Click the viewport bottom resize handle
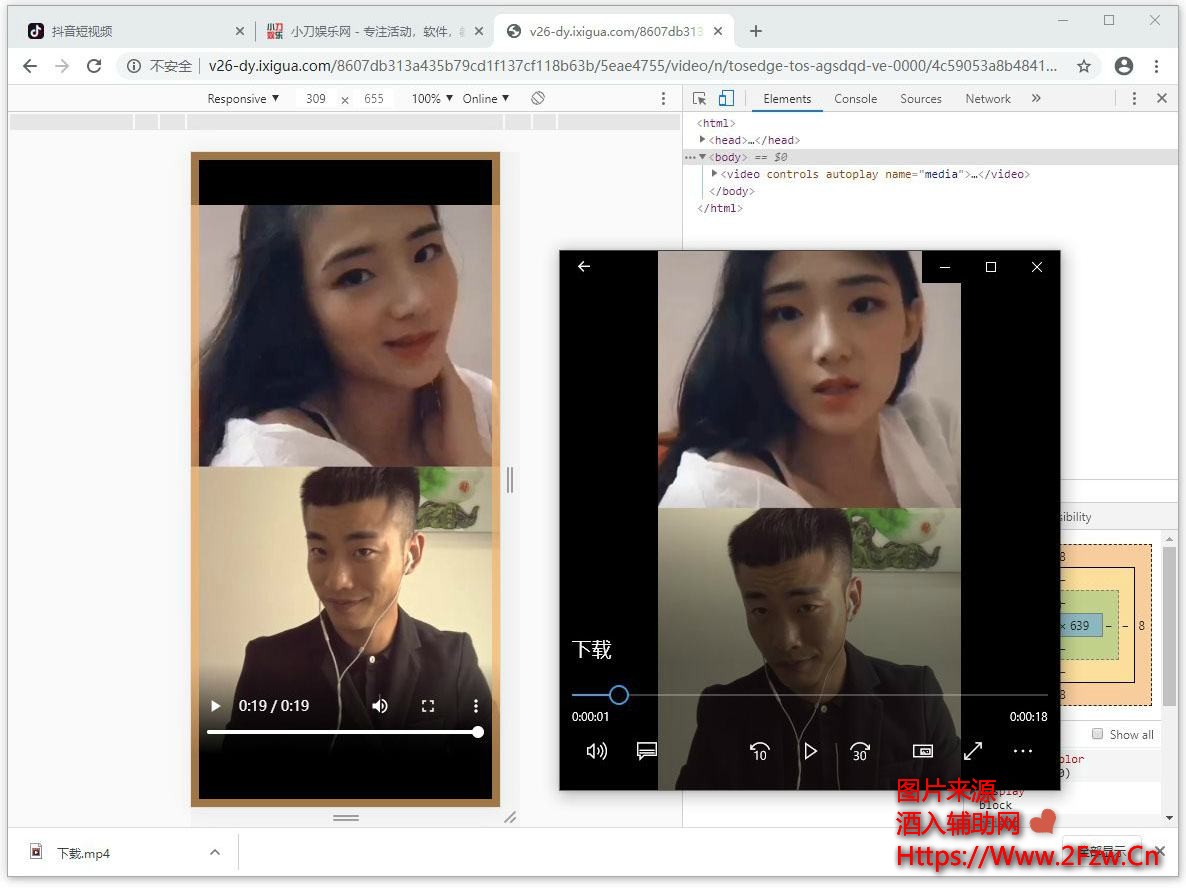This screenshot has height=888, width=1186. (x=346, y=818)
